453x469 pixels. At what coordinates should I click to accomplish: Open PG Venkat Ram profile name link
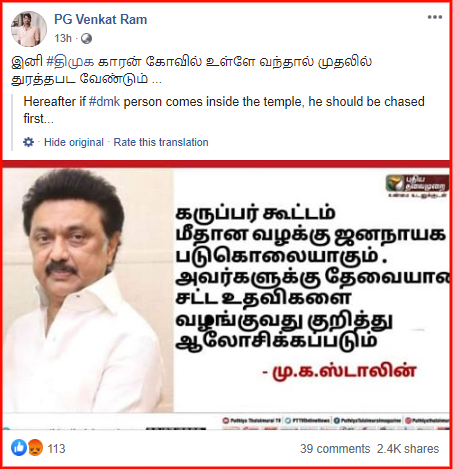tap(100, 19)
